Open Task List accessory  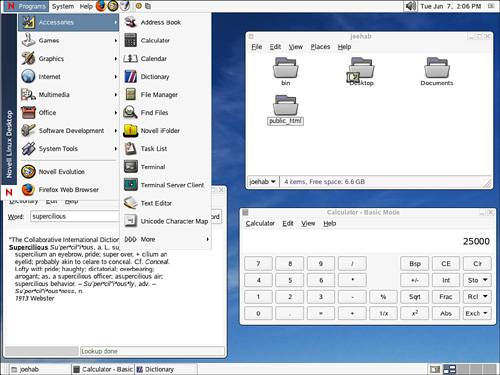pyautogui.click(x=166, y=149)
